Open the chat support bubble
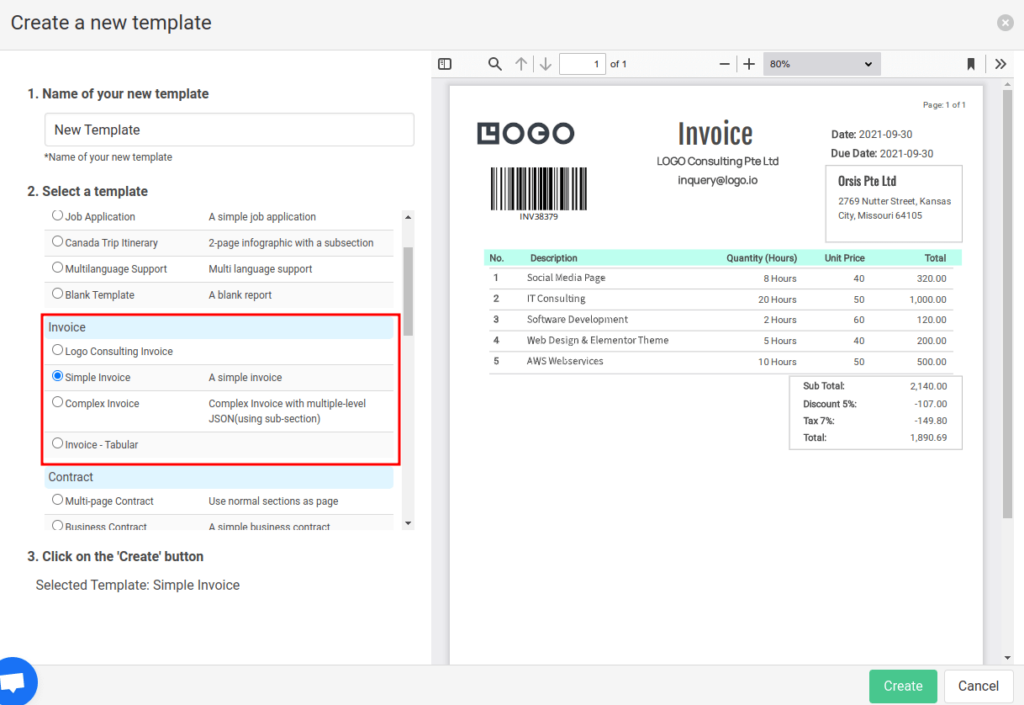 click(16, 682)
